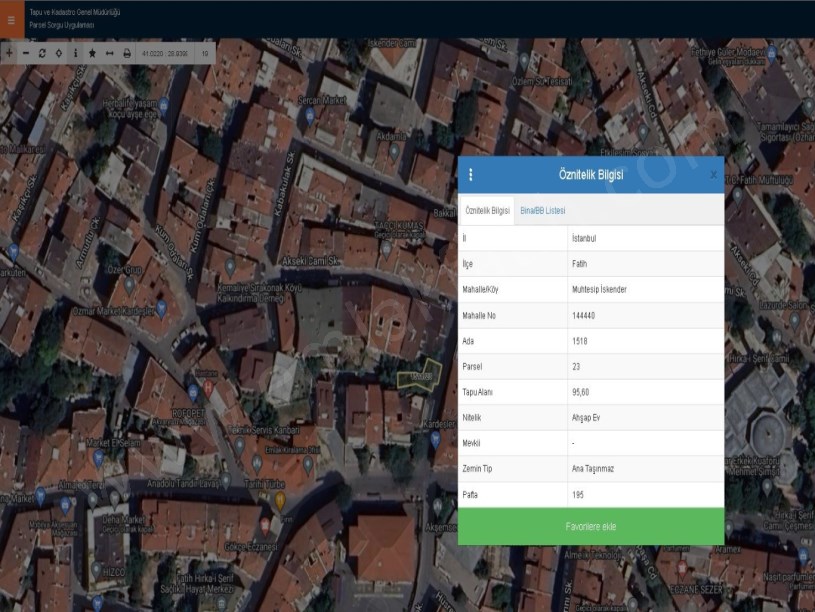Print the map using printer icon
The image size is (815, 612).
tap(126, 52)
